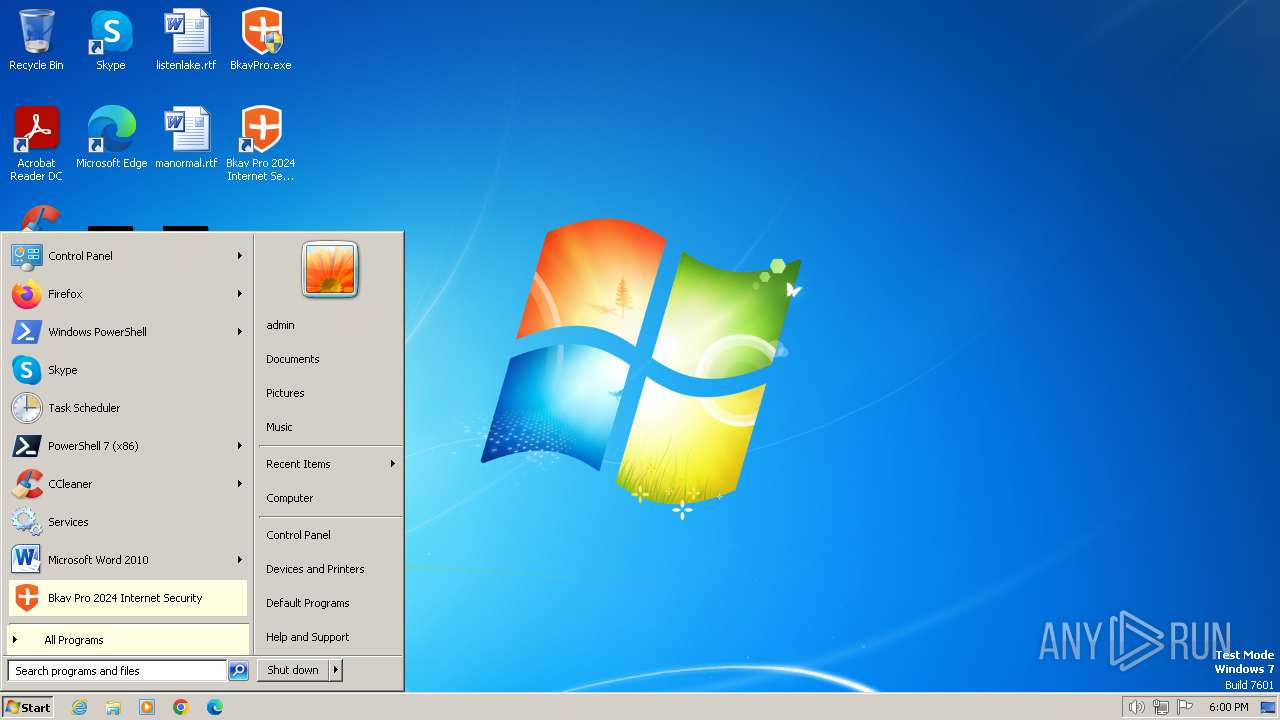Open Bkav Pro 2024 Internet Security desktop shortcut
The height and width of the screenshot is (720, 1280).
(x=261, y=144)
